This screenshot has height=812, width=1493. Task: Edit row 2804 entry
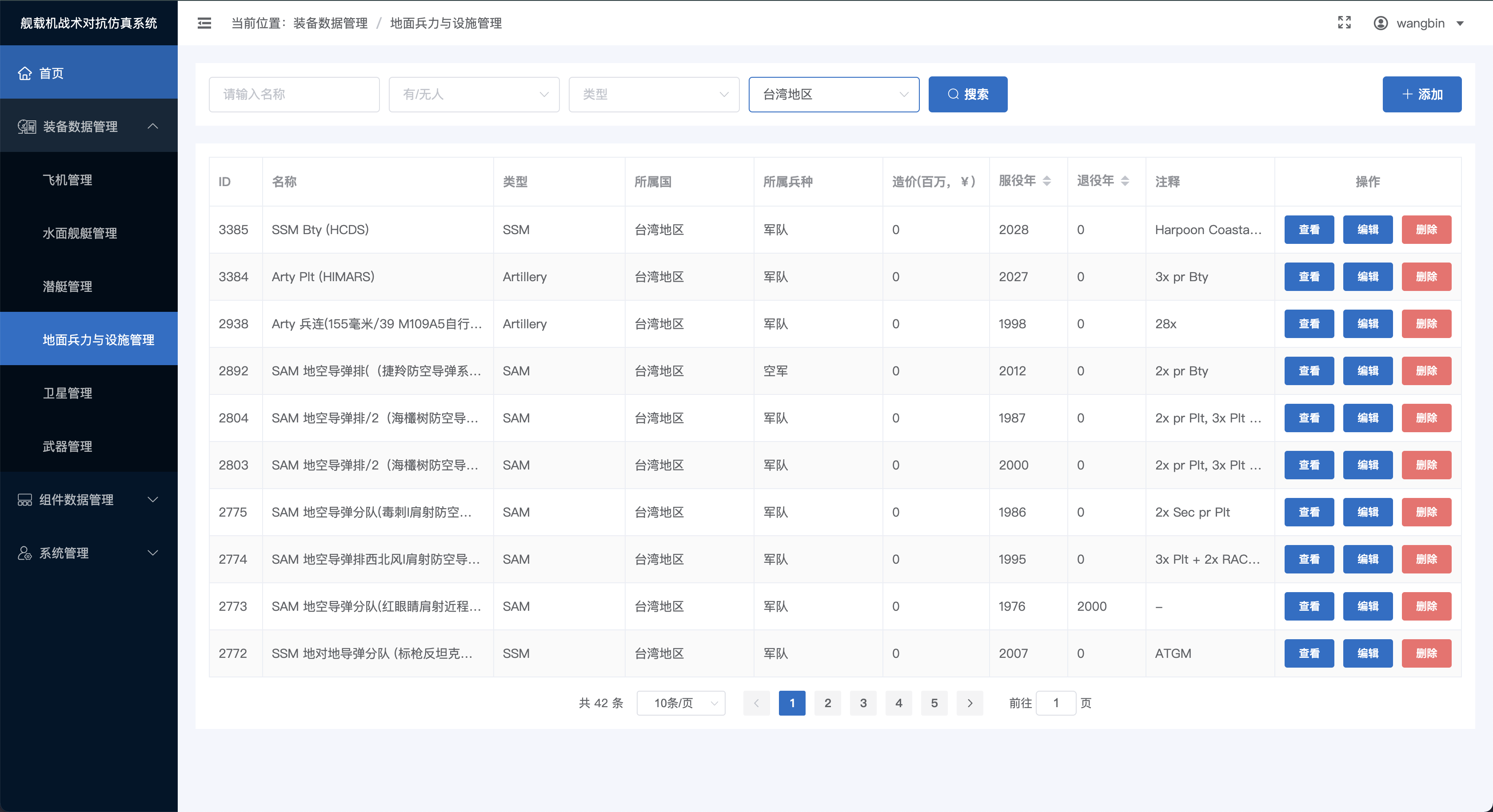[x=1367, y=418]
